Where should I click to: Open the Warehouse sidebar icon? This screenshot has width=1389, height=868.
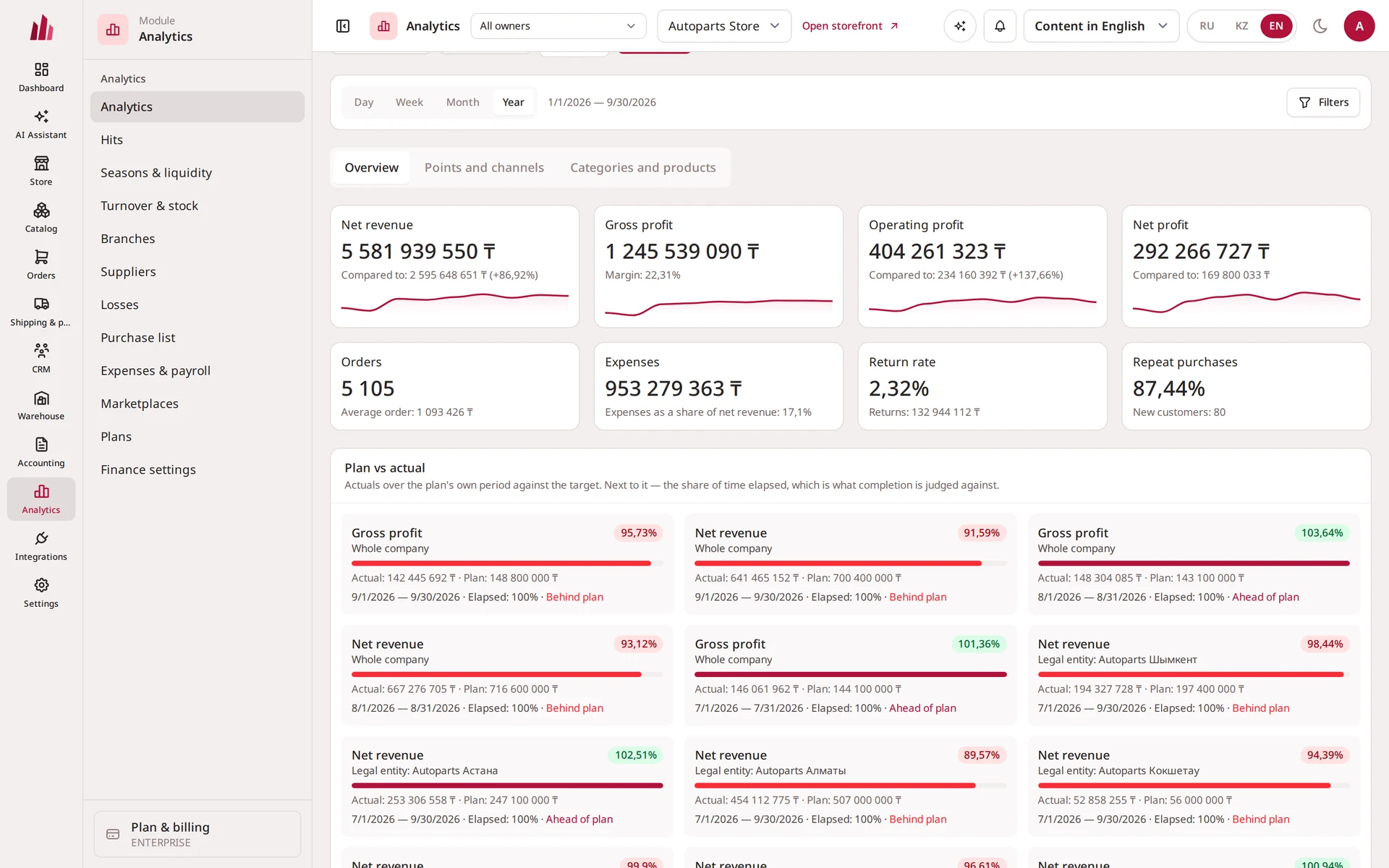point(41,406)
